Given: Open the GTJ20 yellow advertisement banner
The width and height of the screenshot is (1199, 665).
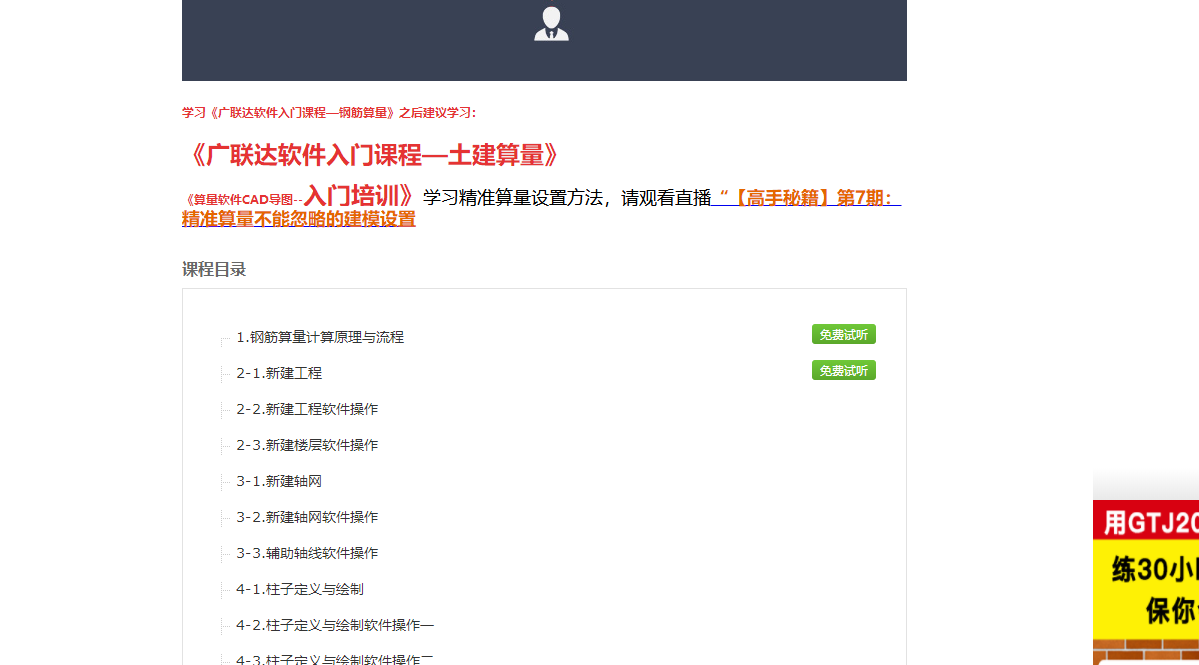Looking at the screenshot, I should pyautogui.click(x=1145, y=582).
